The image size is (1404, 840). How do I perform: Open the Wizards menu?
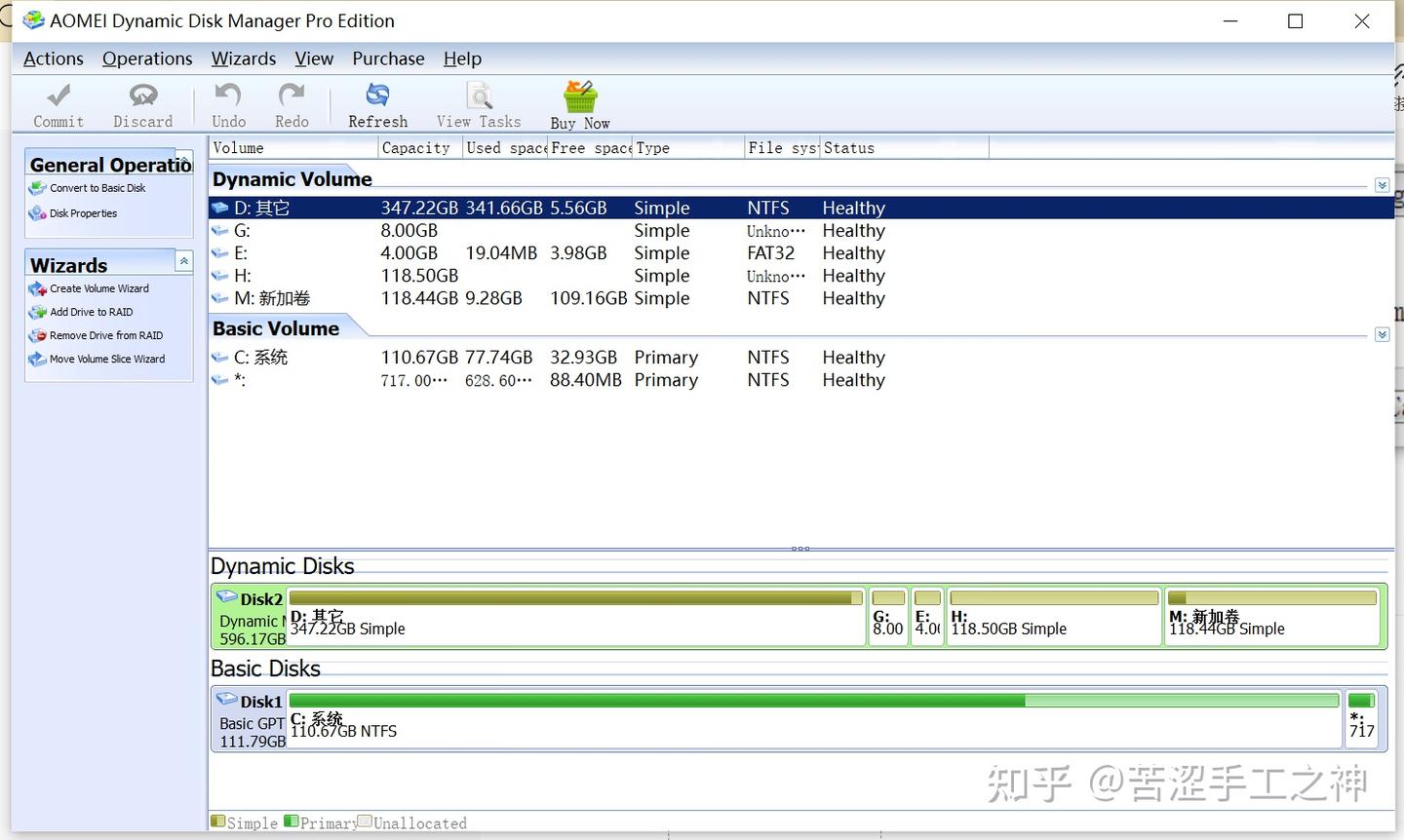tap(243, 58)
